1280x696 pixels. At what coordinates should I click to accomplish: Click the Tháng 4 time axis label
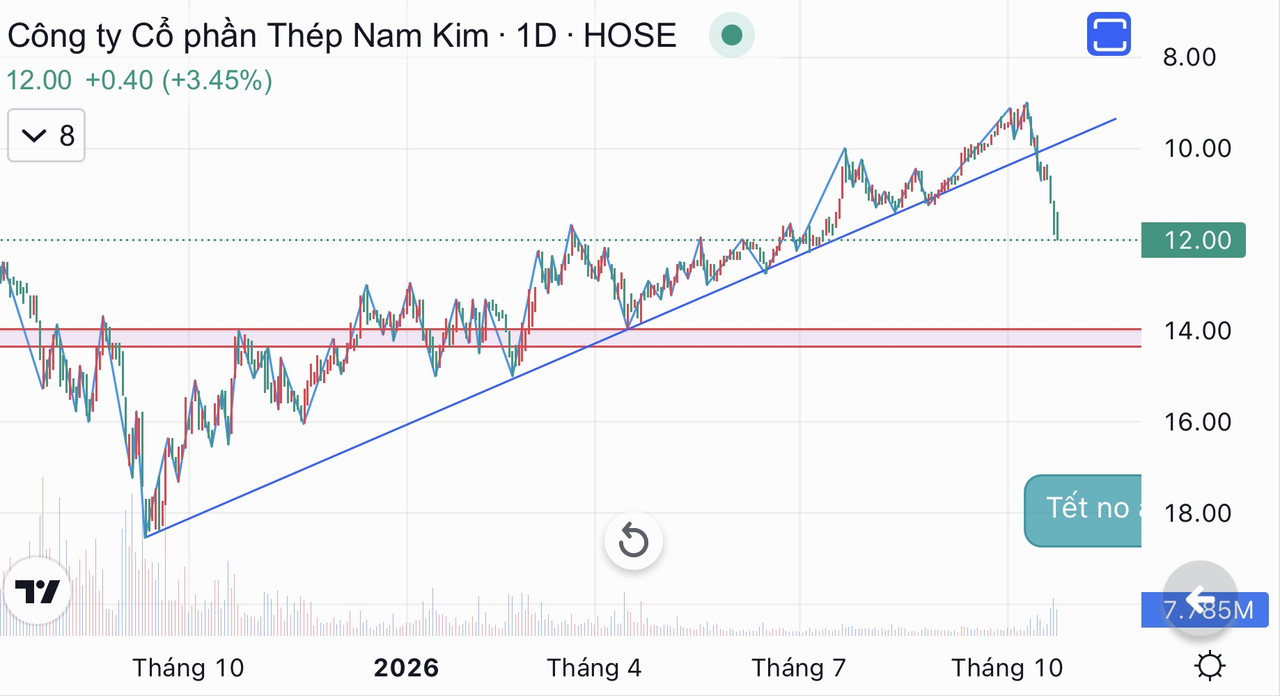595,668
